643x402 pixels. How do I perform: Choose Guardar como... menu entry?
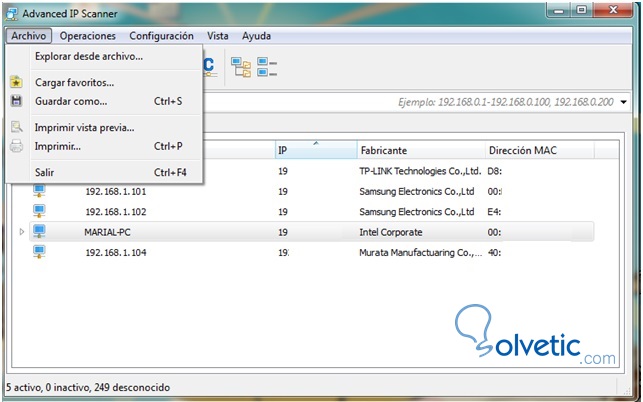point(105,101)
